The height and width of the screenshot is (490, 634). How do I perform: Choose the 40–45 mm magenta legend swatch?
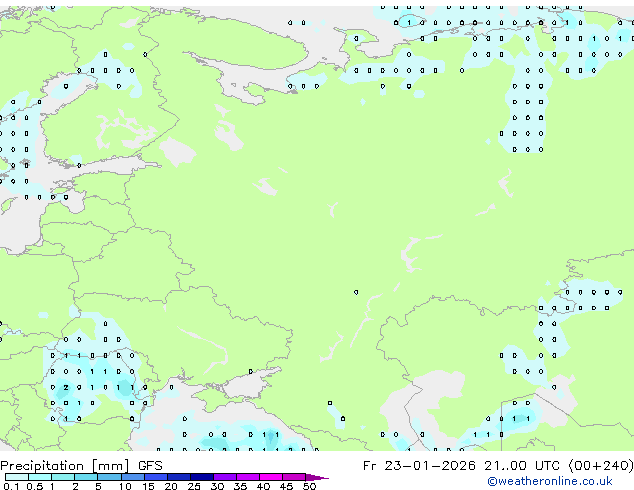click(x=271, y=477)
